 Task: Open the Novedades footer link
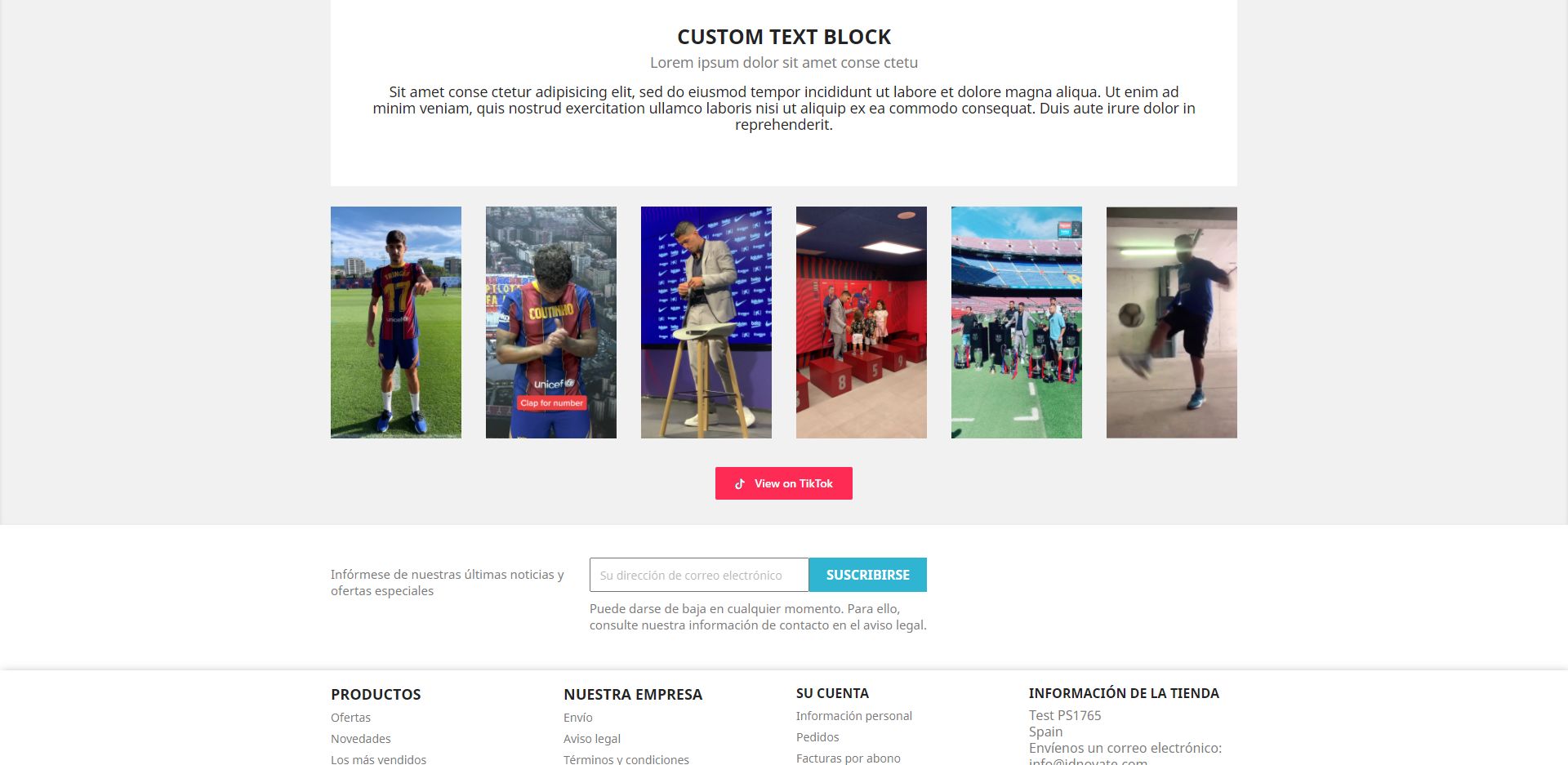[x=361, y=739]
